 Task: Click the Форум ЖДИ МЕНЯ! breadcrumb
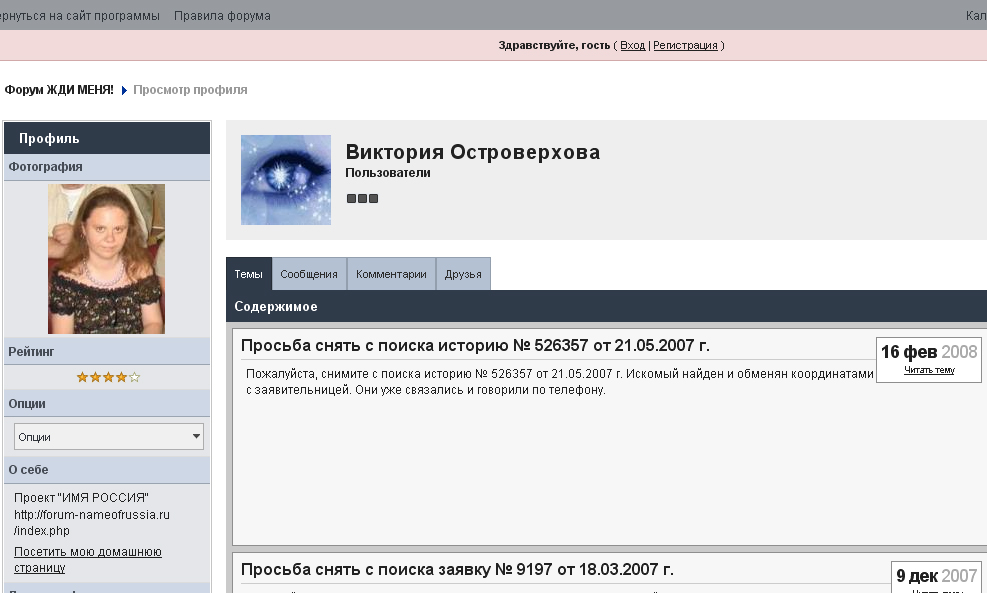point(59,90)
